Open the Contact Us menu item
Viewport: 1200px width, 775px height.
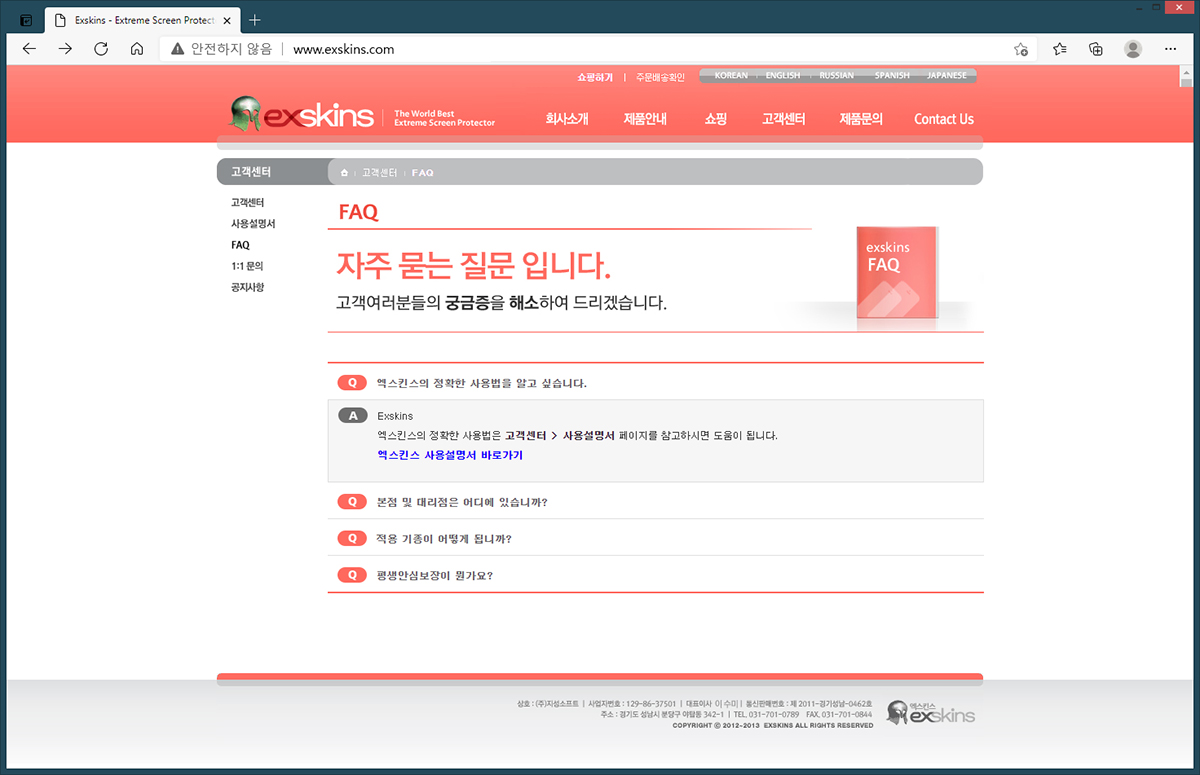(x=943, y=119)
